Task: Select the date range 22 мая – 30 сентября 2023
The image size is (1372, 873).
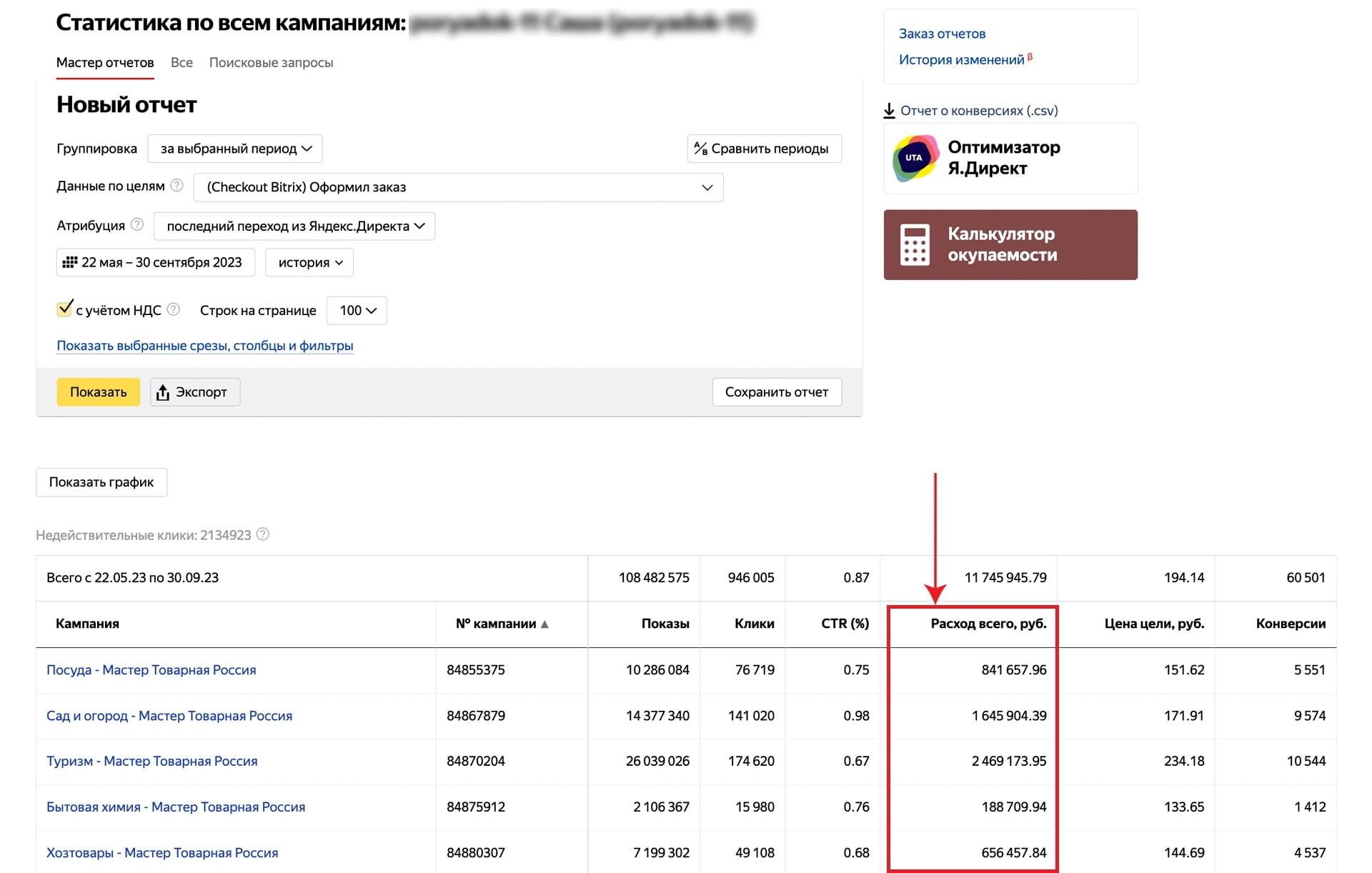Action: click(156, 262)
